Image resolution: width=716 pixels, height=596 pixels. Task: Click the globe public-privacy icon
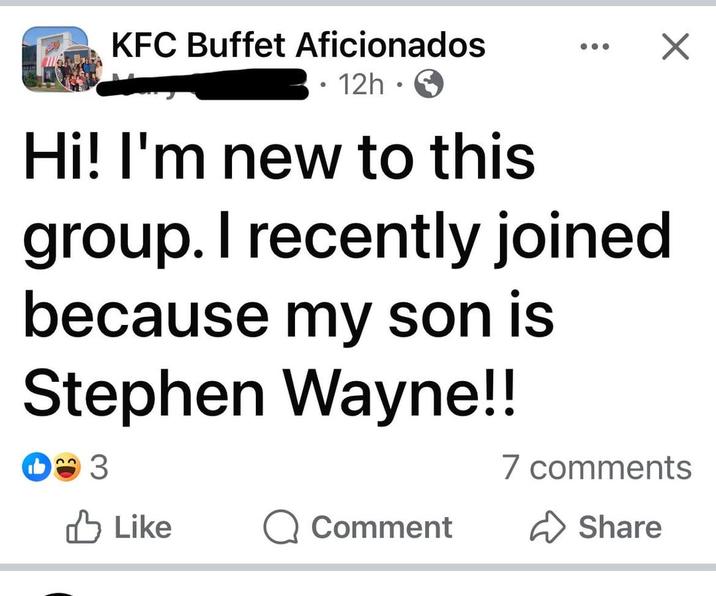click(428, 86)
